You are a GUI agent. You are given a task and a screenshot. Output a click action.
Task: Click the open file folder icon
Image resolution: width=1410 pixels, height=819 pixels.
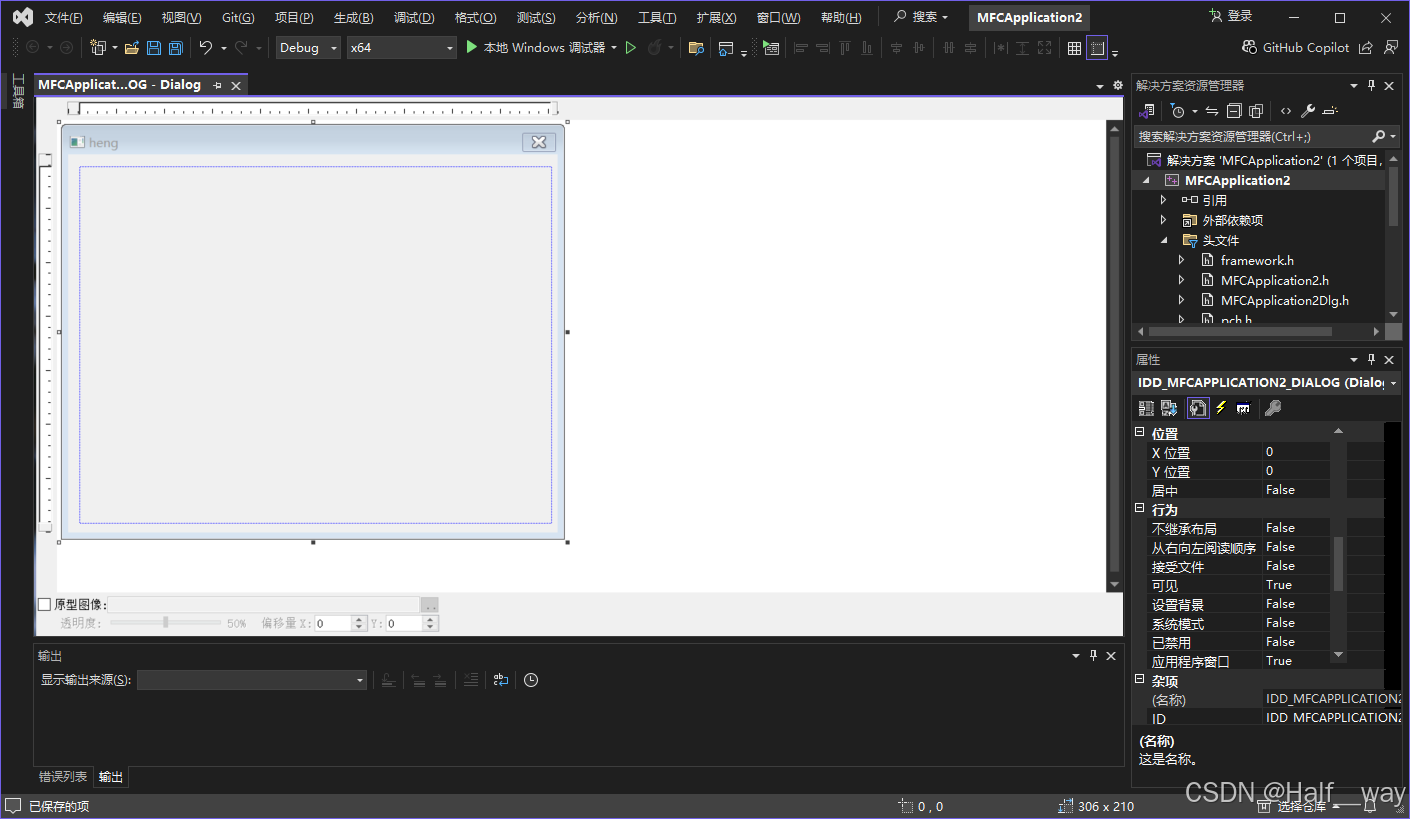pyautogui.click(x=132, y=48)
